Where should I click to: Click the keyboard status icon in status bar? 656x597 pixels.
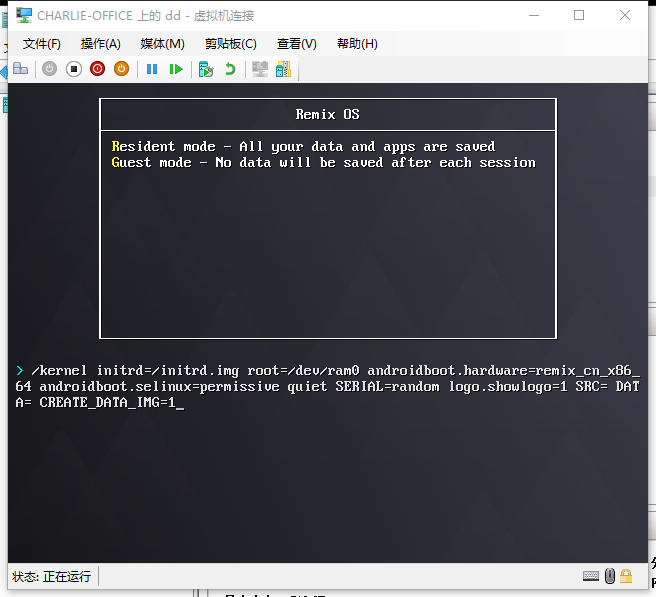(591, 576)
